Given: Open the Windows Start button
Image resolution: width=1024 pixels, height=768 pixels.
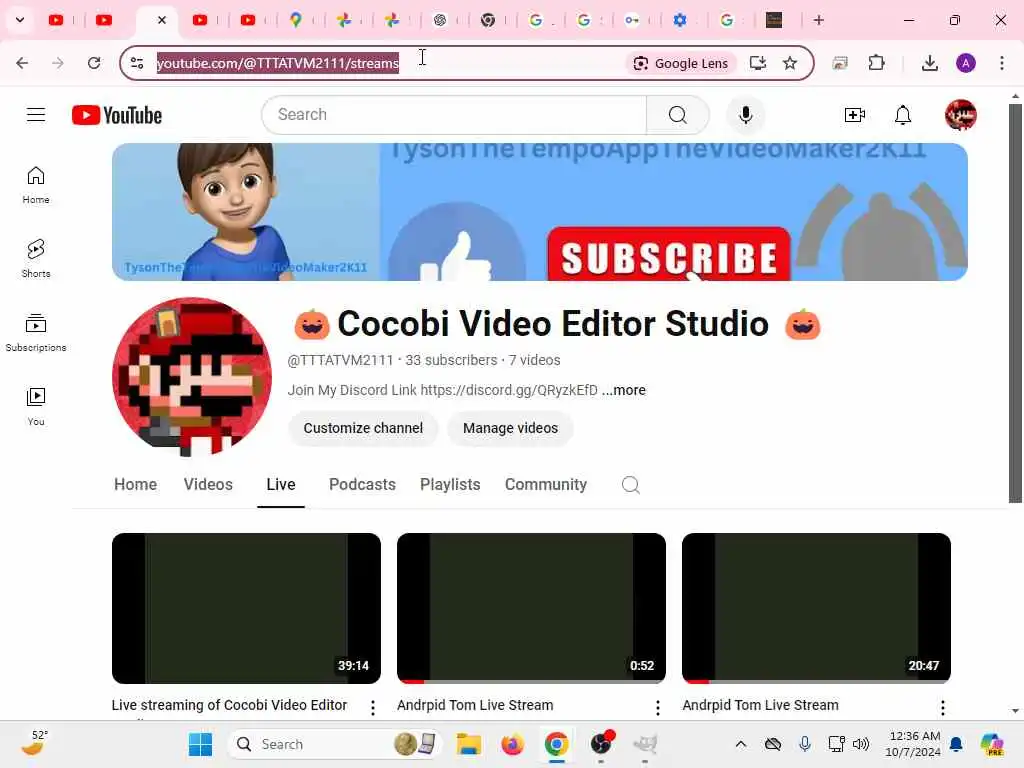Looking at the screenshot, I should click(200, 744).
